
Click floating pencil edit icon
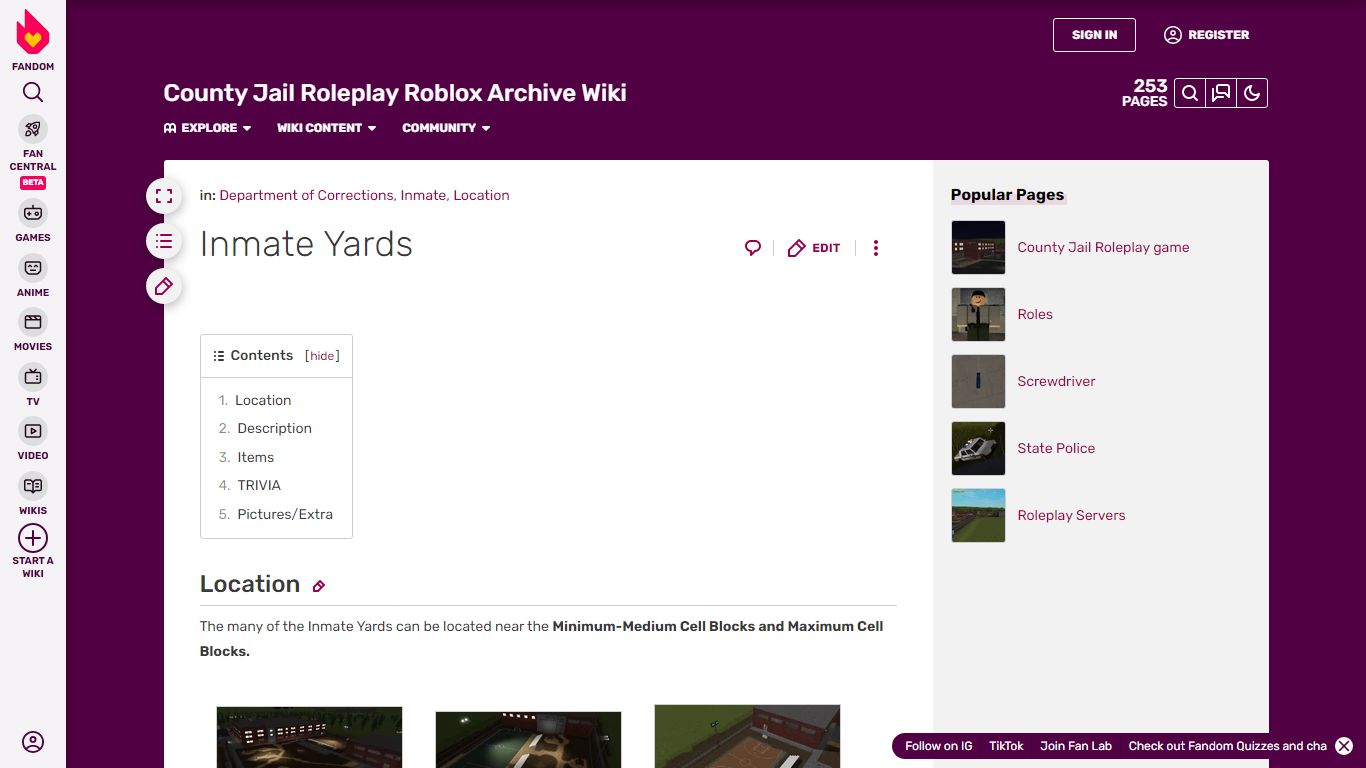(164, 287)
